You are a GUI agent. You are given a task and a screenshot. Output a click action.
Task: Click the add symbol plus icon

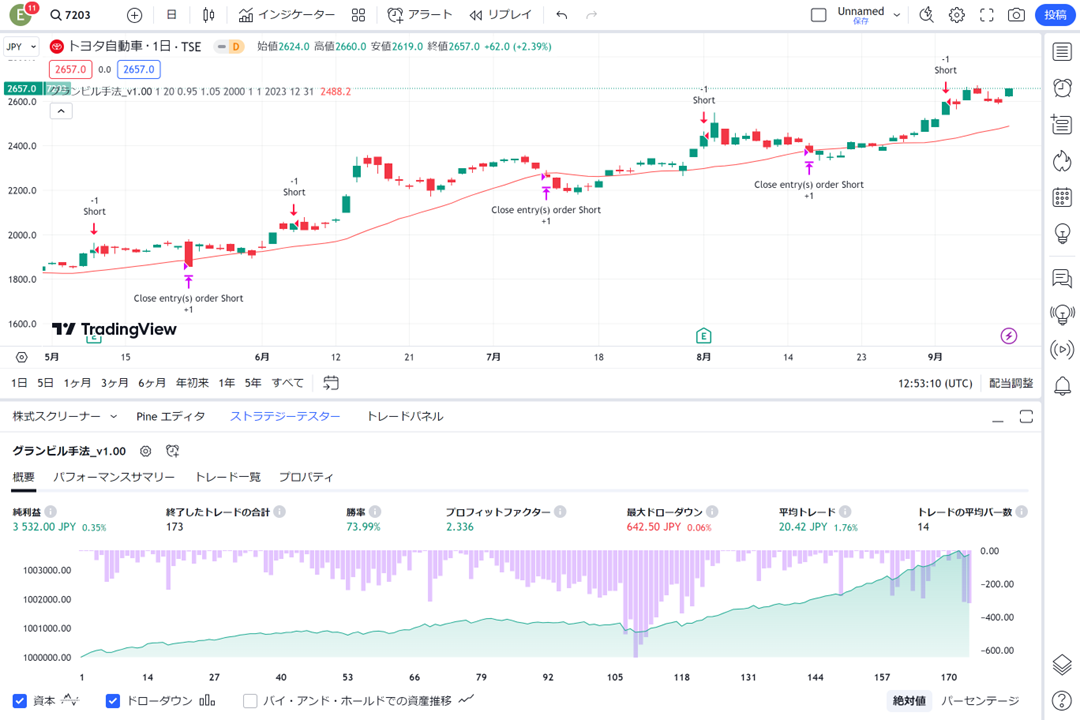click(135, 15)
